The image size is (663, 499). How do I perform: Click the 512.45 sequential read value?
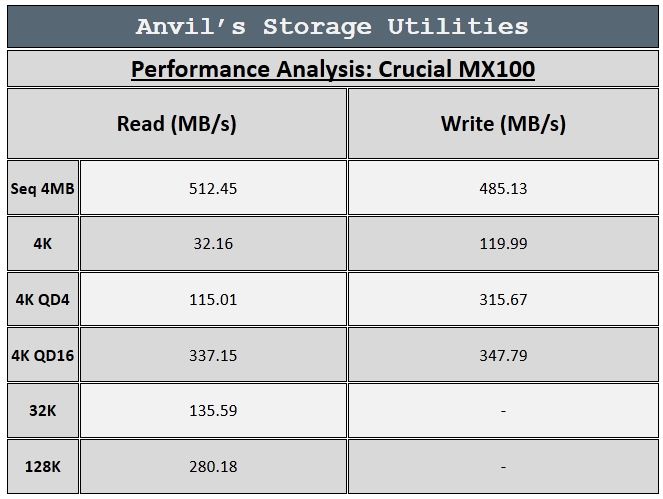(x=213, y=188)
